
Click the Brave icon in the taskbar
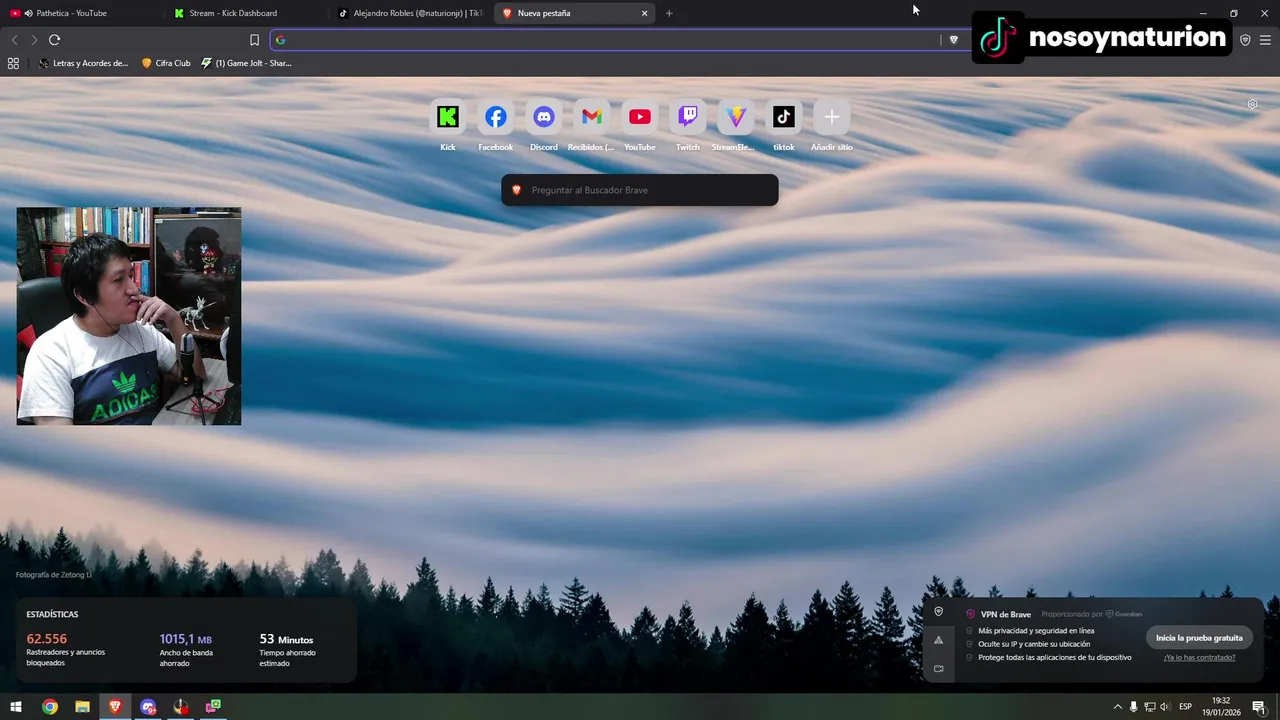tap(115, 707)
